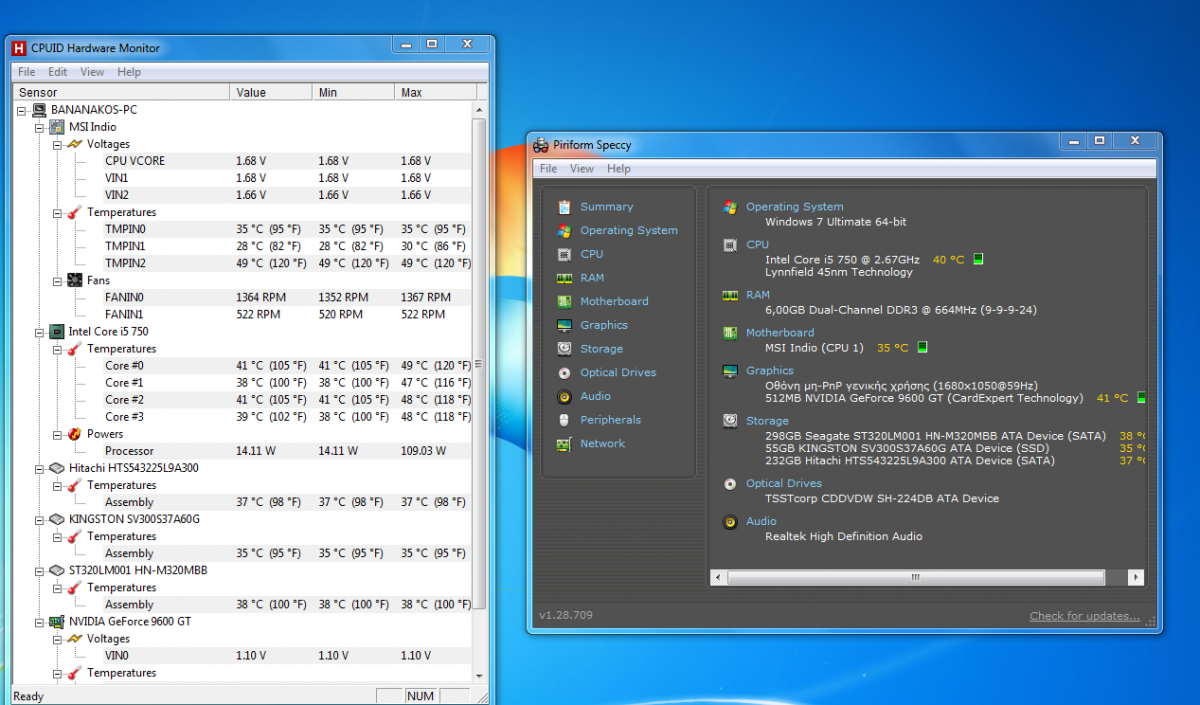
Task: Open CPU heading link in Speccy summary panel
Action: (x=758, y=244)
